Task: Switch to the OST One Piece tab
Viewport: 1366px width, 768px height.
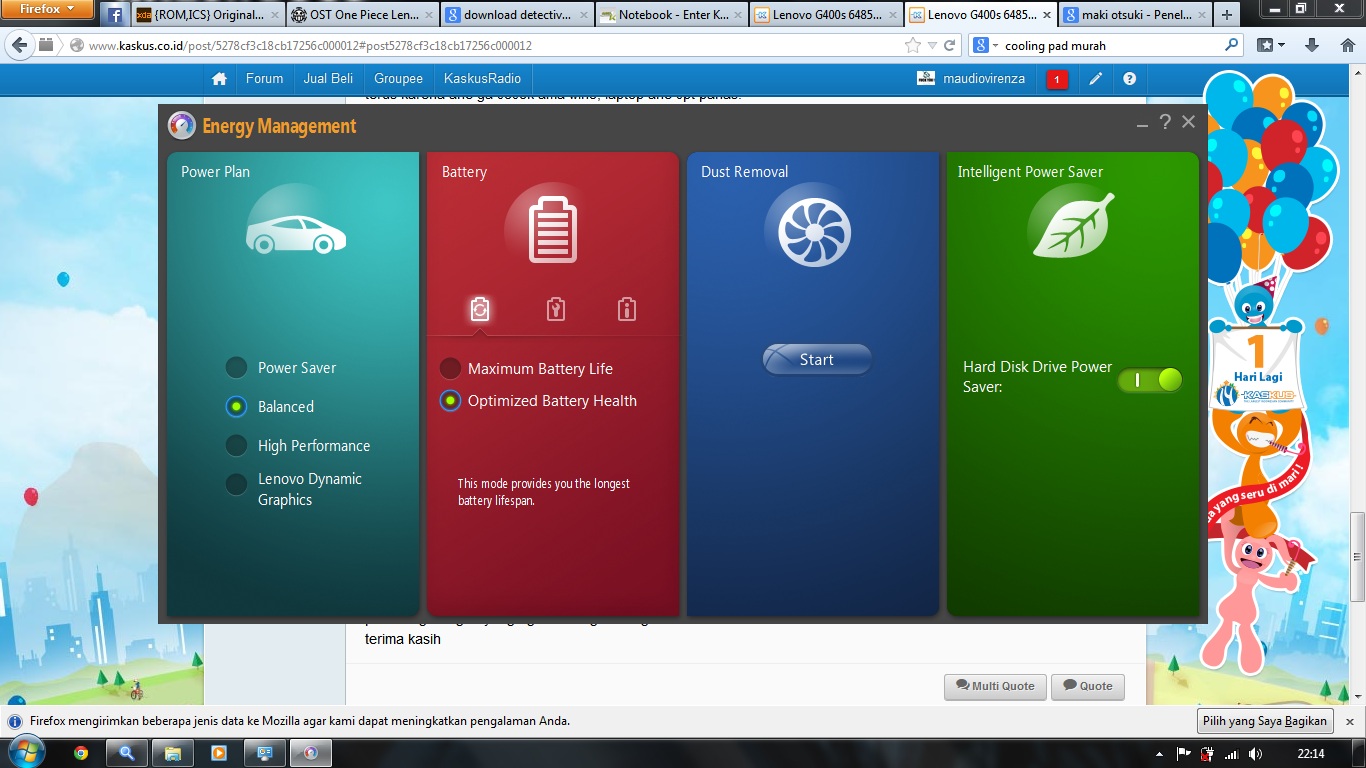Action: 362,15
